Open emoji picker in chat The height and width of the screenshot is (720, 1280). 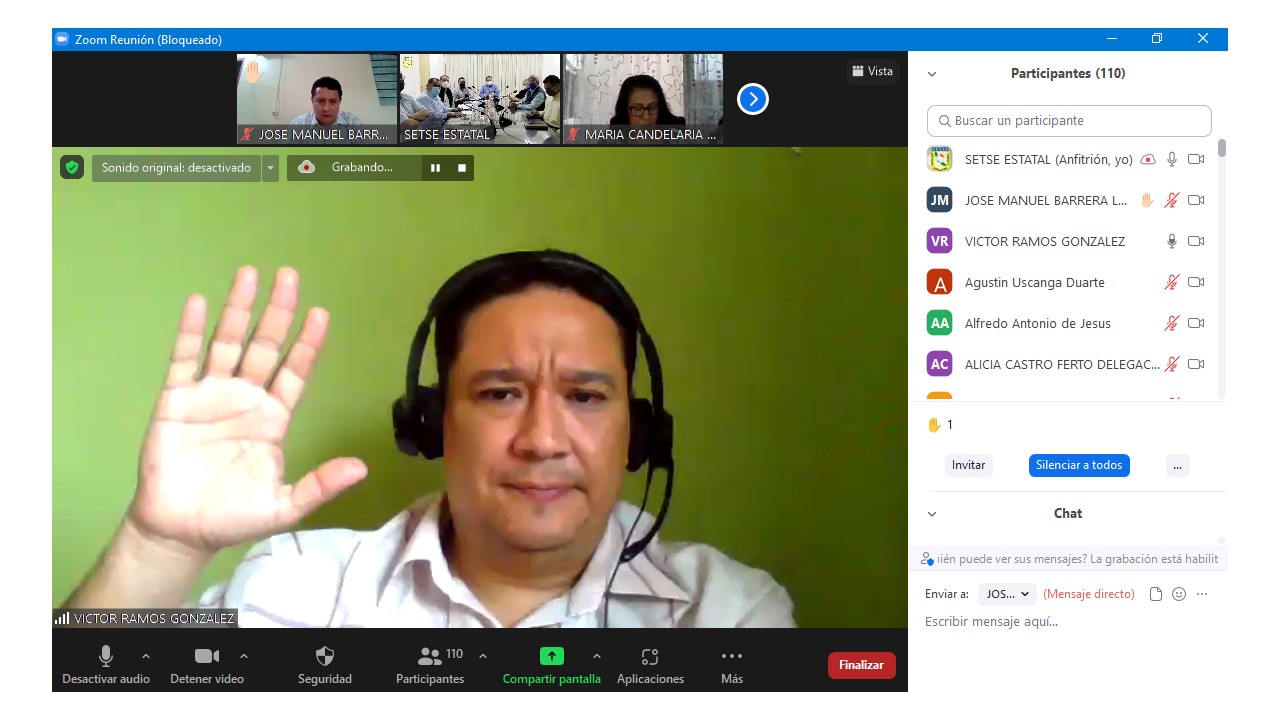pyautogui.click(x=1179, y=594)
